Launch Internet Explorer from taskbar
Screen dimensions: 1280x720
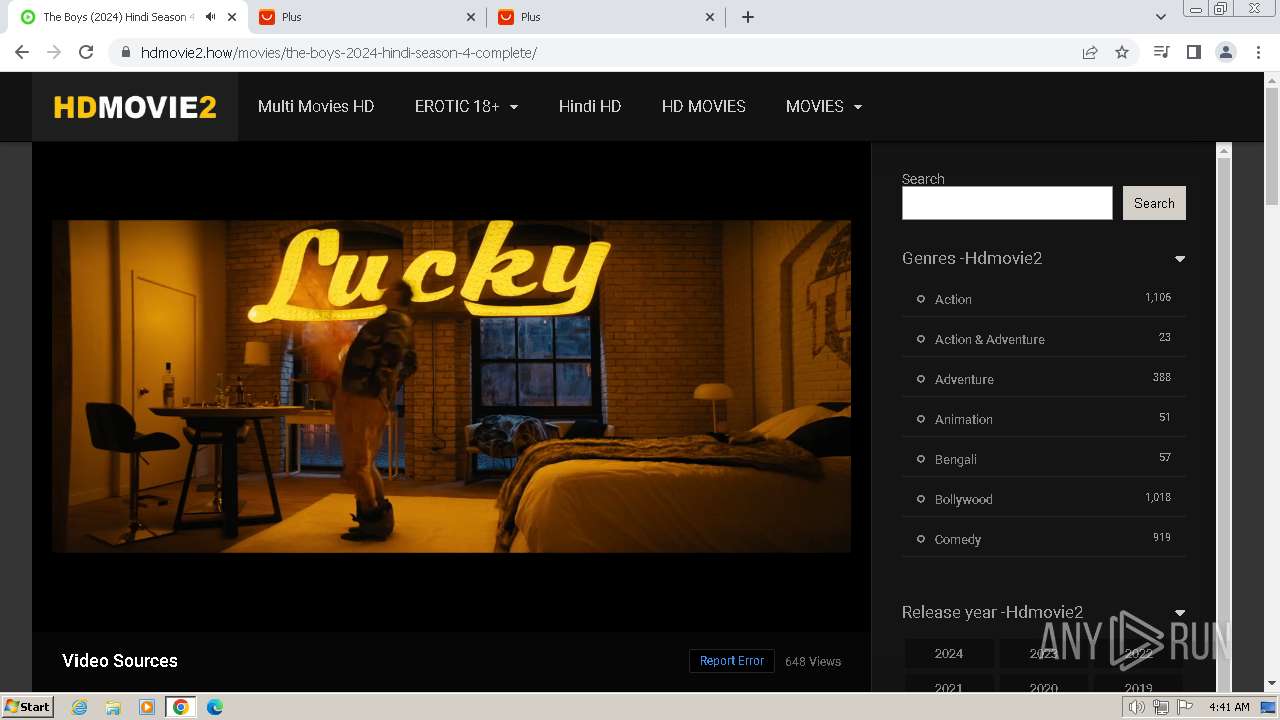click(79, 707)
